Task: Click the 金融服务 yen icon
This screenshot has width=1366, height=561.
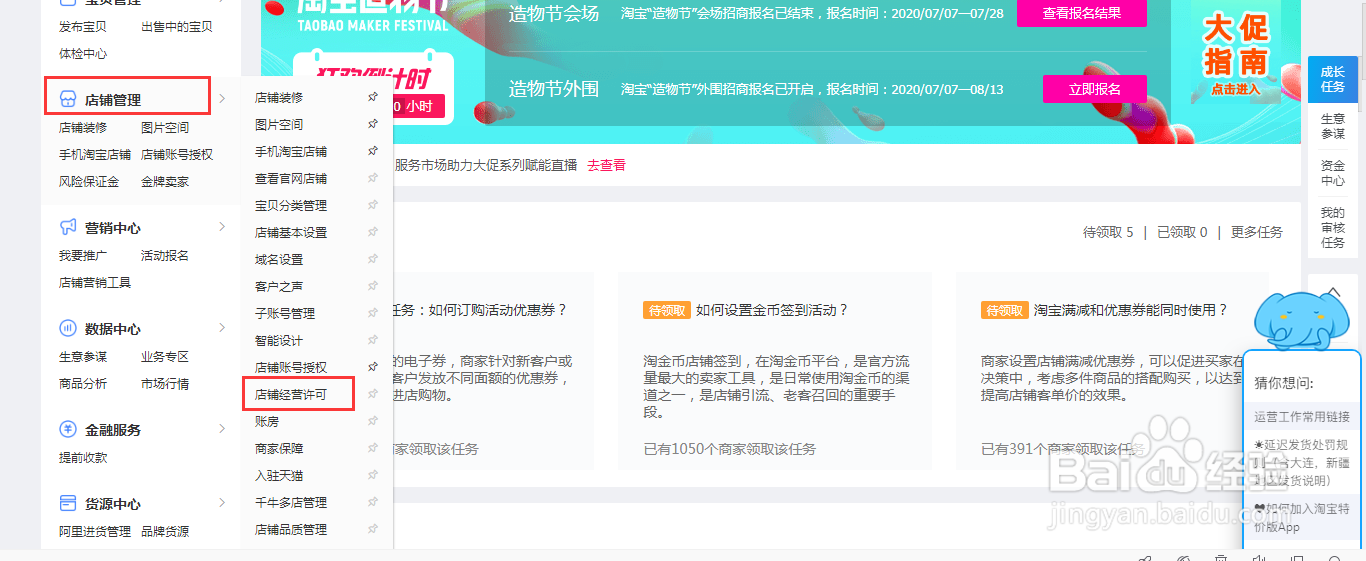Action: pos(68,429)
